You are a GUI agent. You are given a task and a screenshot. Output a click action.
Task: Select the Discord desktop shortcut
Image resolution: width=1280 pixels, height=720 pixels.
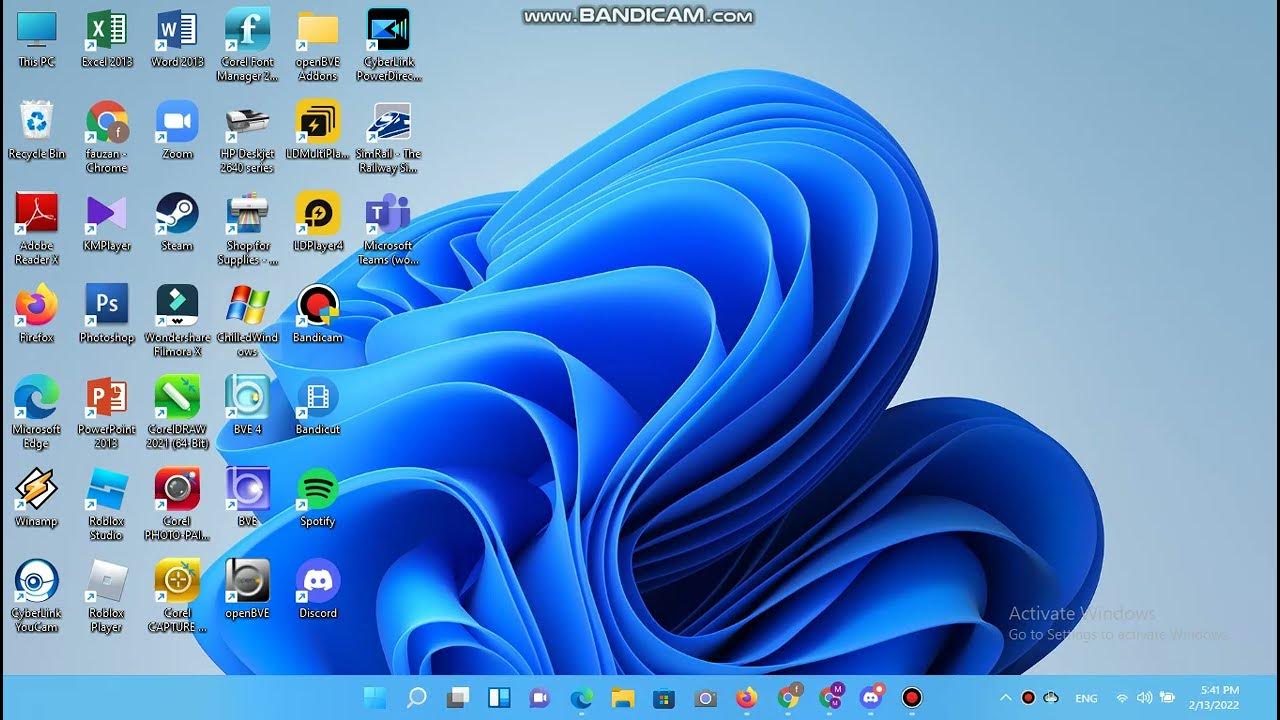tap(318, 591)
